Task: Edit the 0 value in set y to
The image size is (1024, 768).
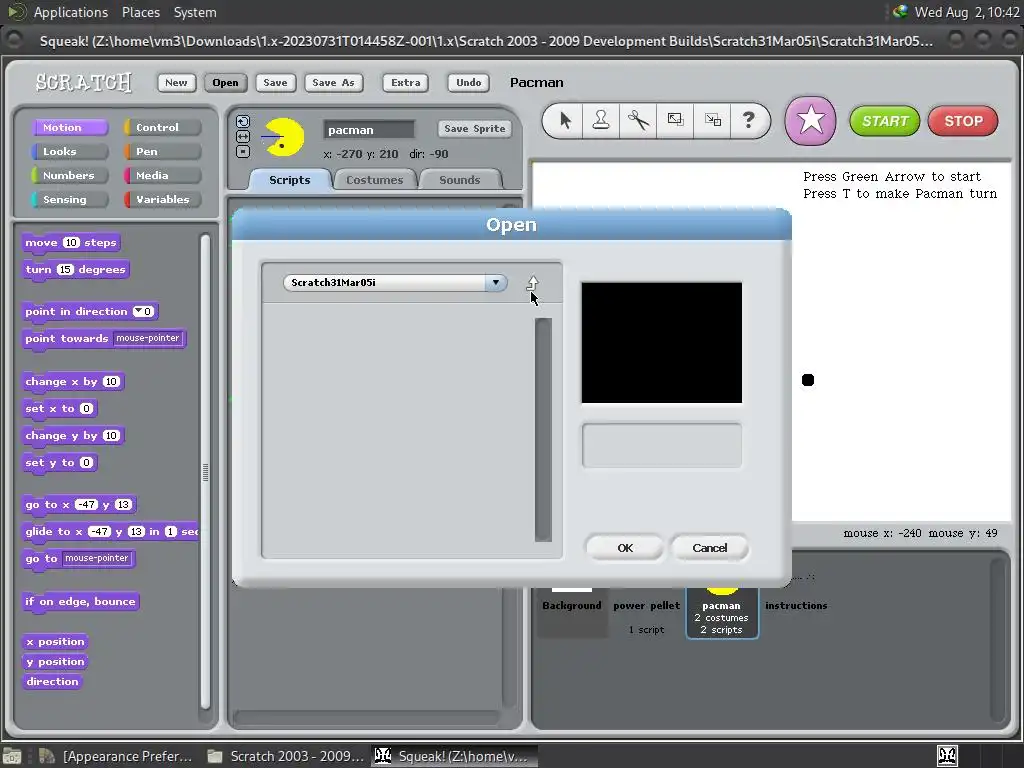Action: click(86, 462)
